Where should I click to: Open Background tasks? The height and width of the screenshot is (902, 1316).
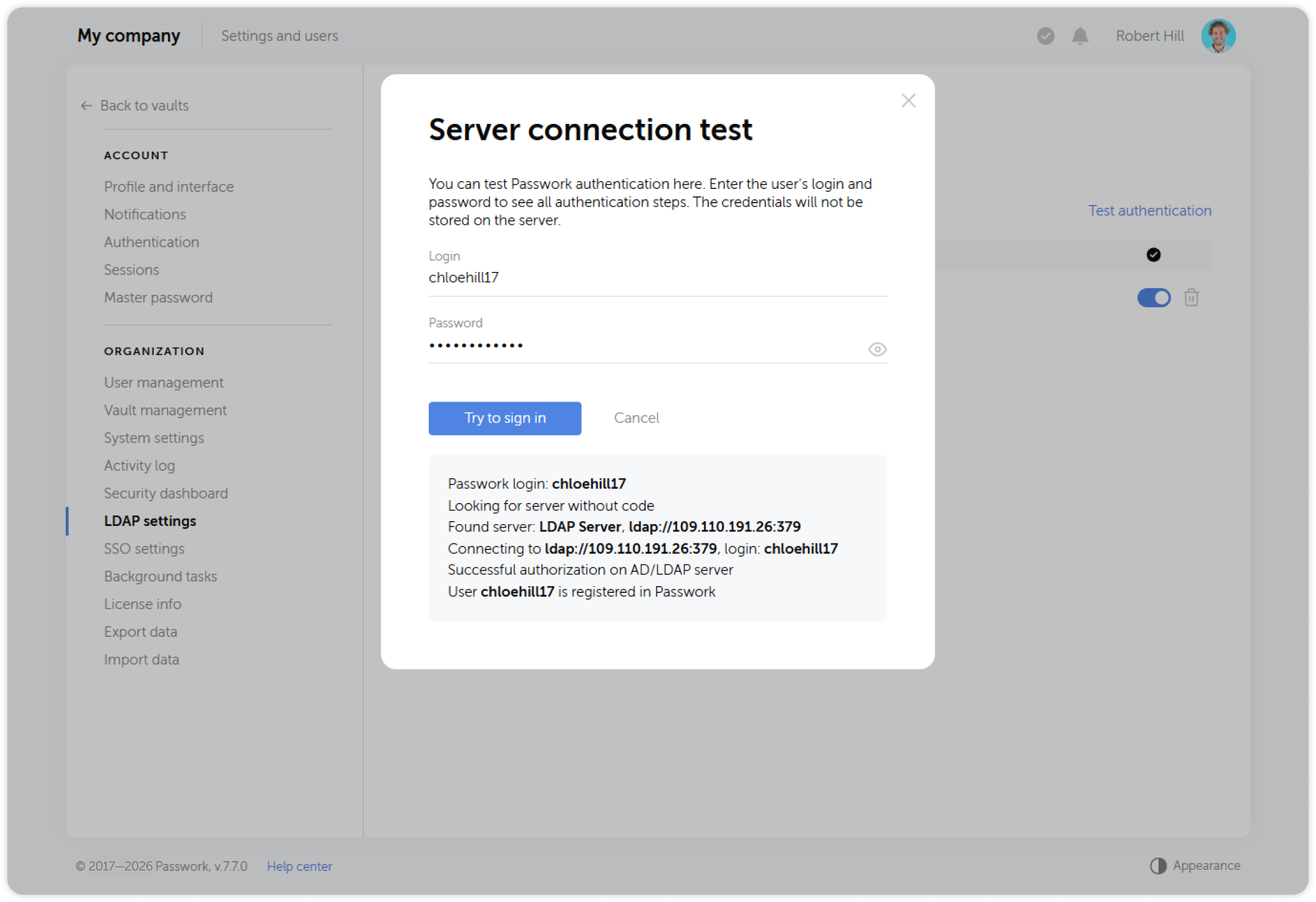coord(160,577)
